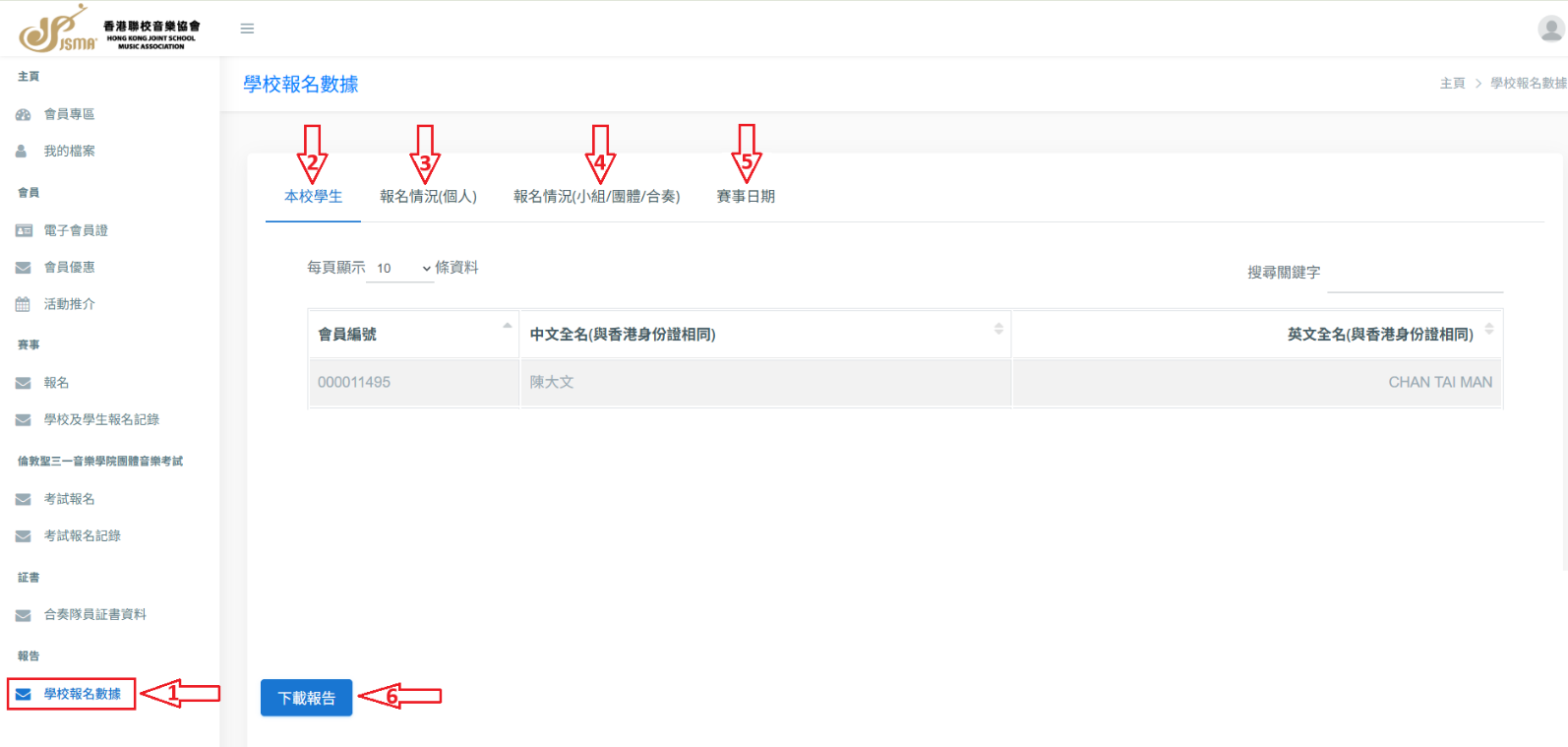Click the person icon beside 我的檔案
The height and width of the screenshot is (747, 1568).
(x=21, y=152)
